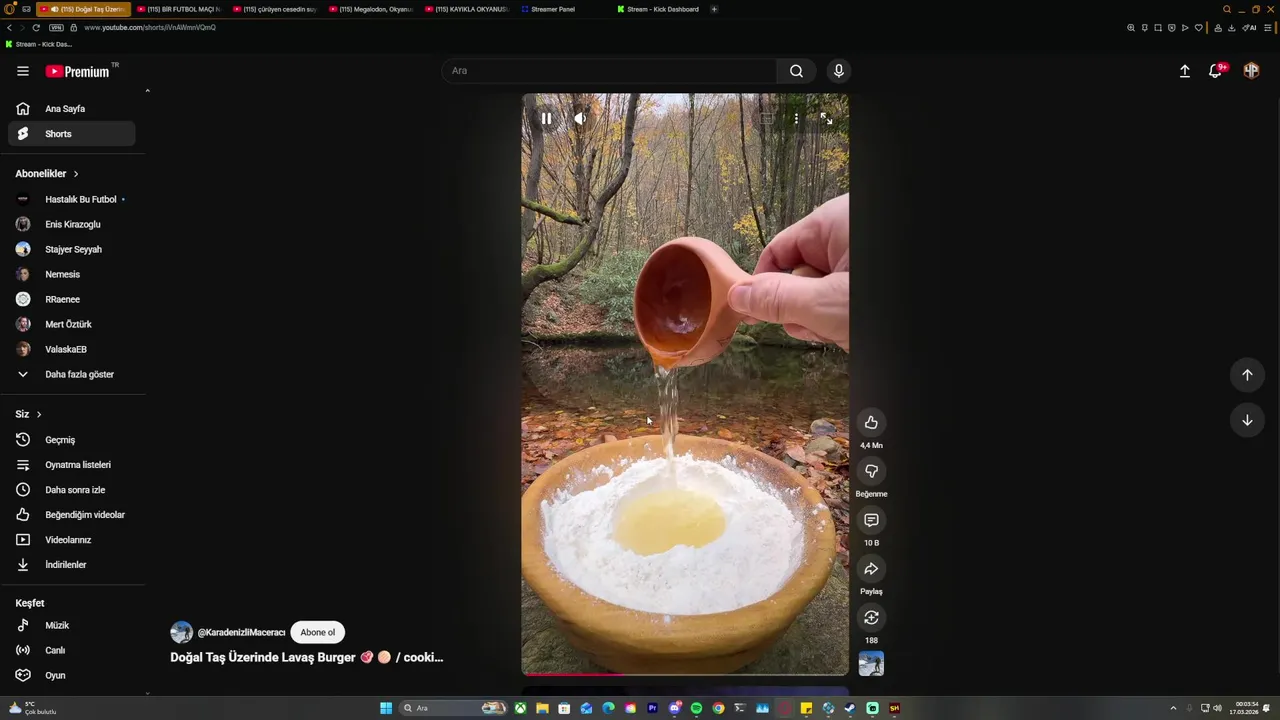Open RRaenee channel in subscriptions
Viewport: 1280px width, 720px height.
72,299
